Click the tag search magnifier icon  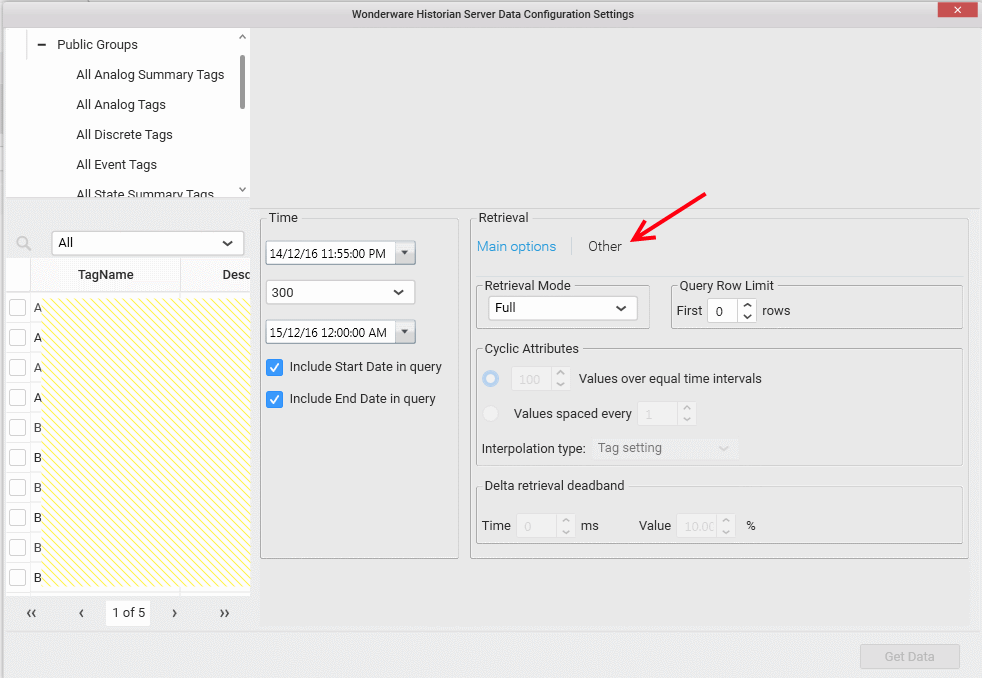(24, 243)
